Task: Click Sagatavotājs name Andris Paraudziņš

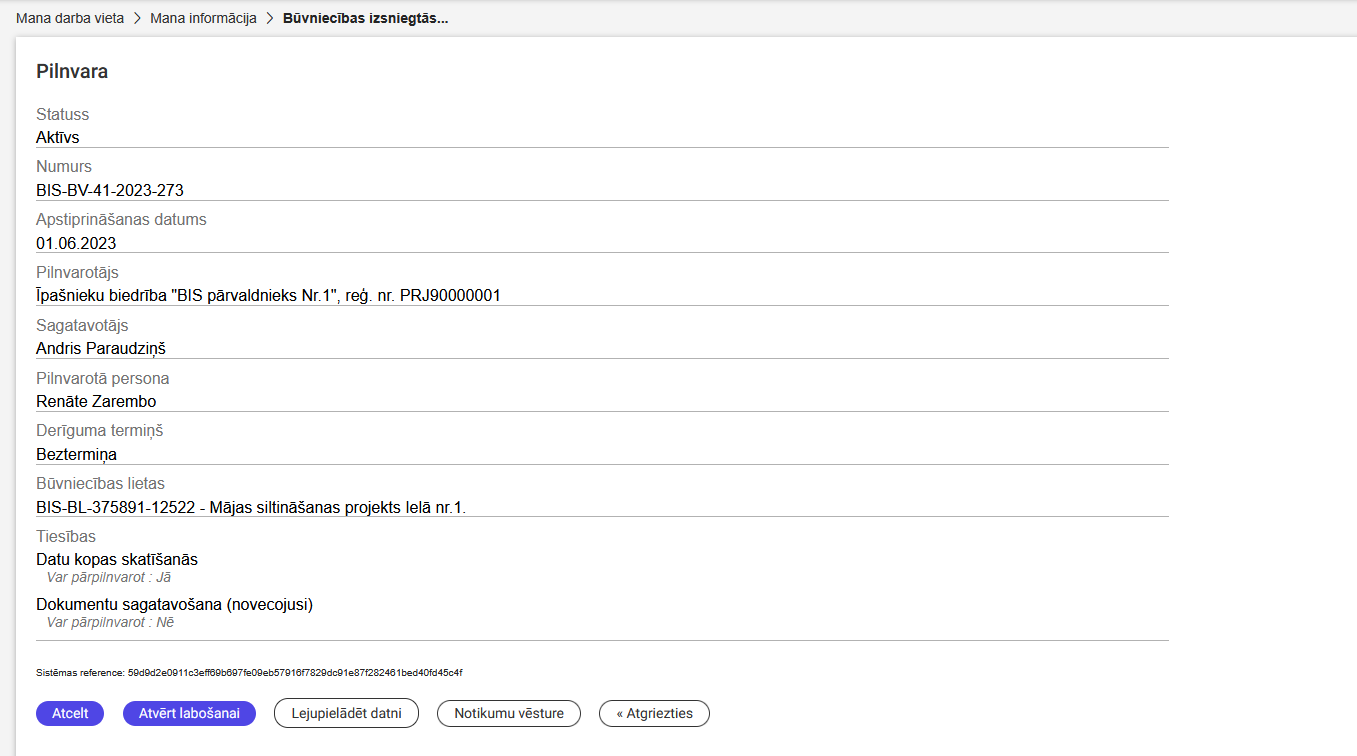Action: click(101, 348)
